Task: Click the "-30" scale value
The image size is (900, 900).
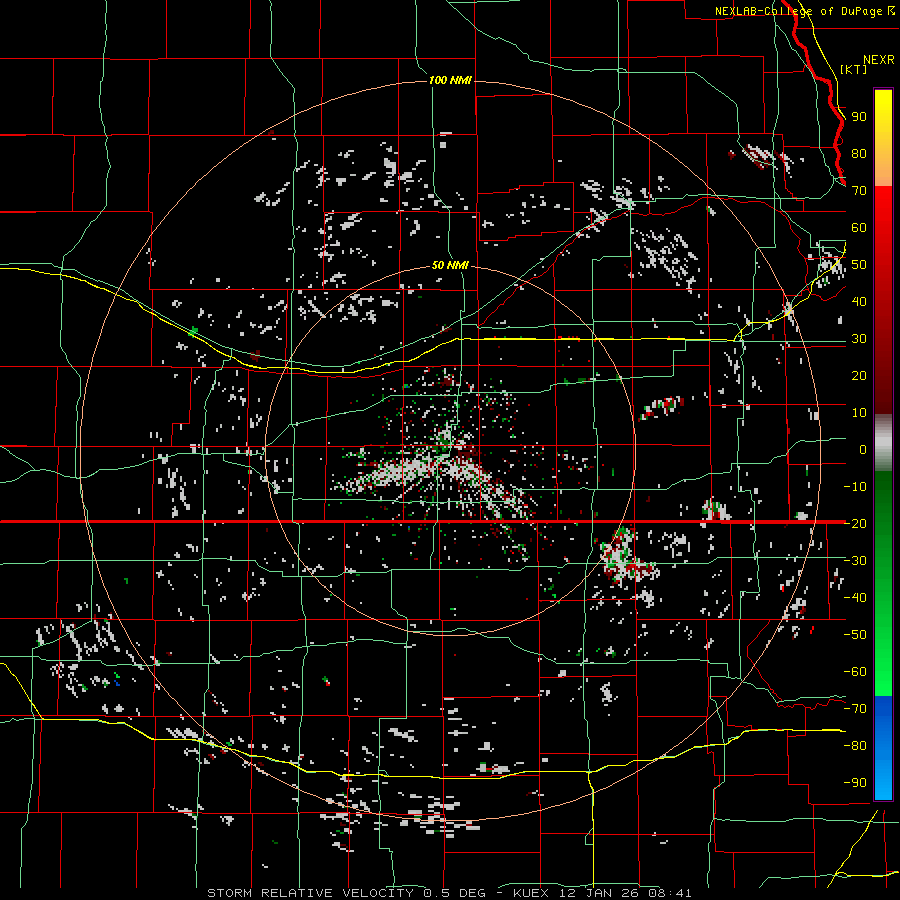Action: pos(855,561)
